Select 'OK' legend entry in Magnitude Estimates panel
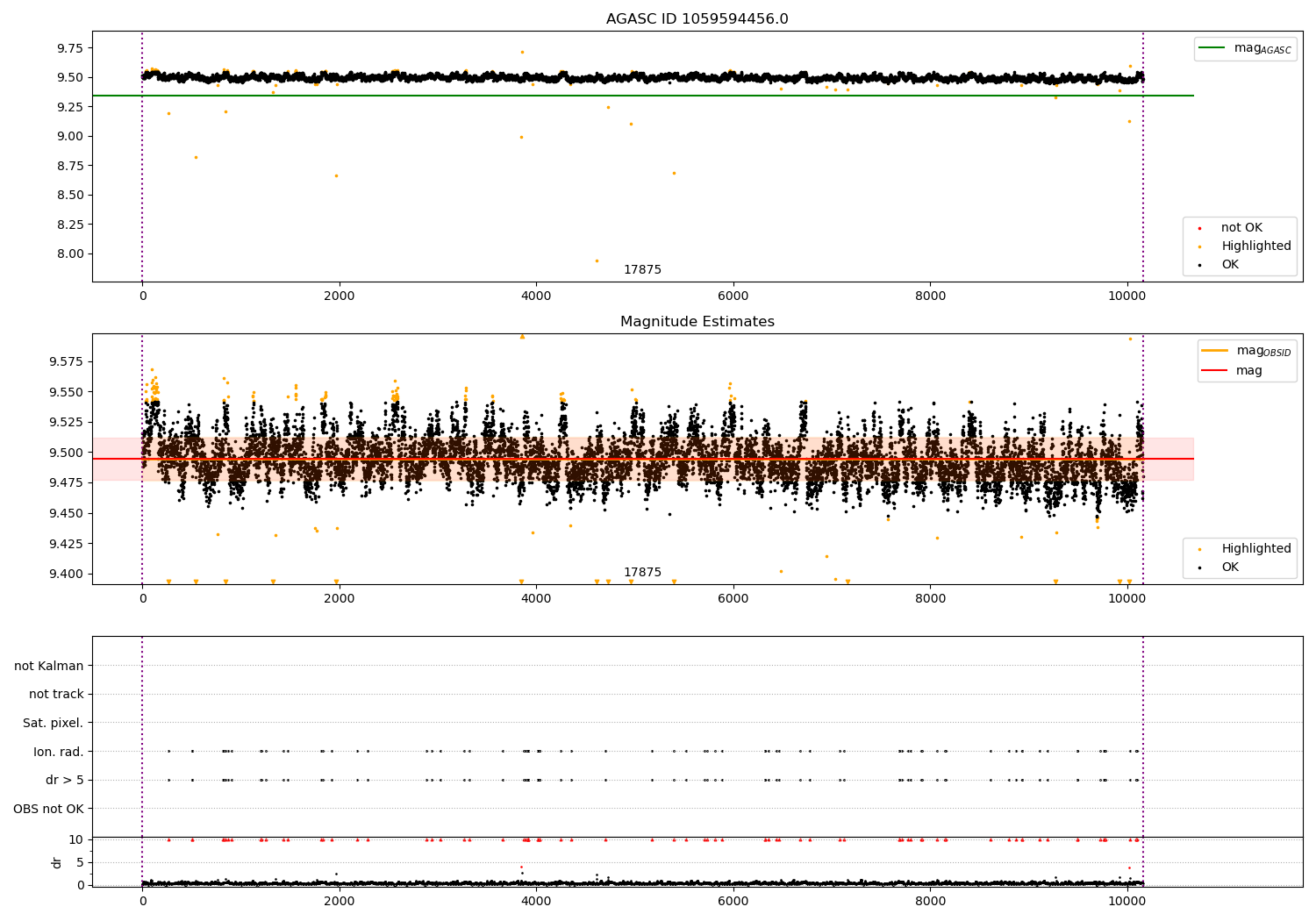The height and width of the screenshot is (921, 1316). click(x=1230, y=568)
